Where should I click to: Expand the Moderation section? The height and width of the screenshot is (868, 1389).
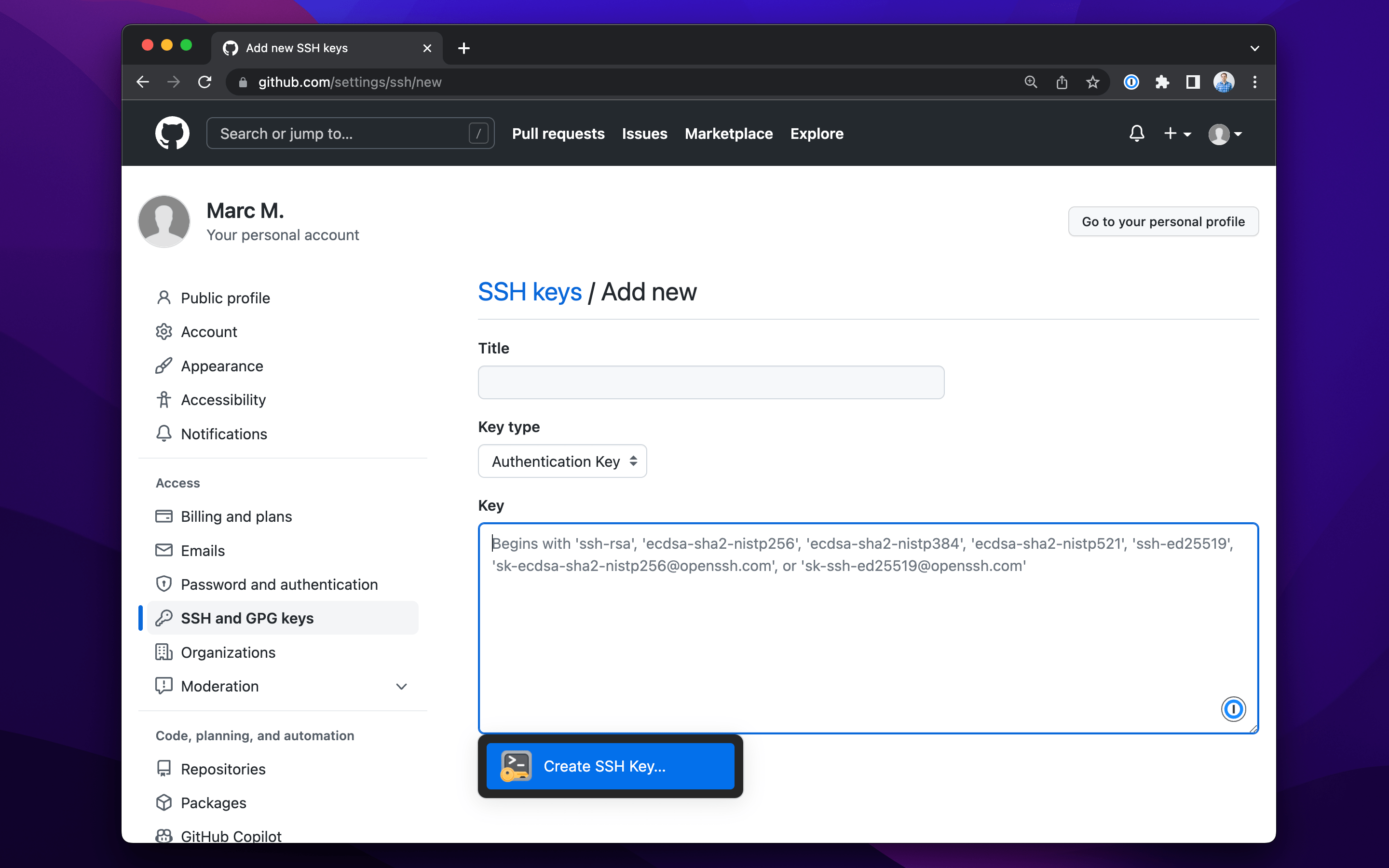tap(401, 686)
